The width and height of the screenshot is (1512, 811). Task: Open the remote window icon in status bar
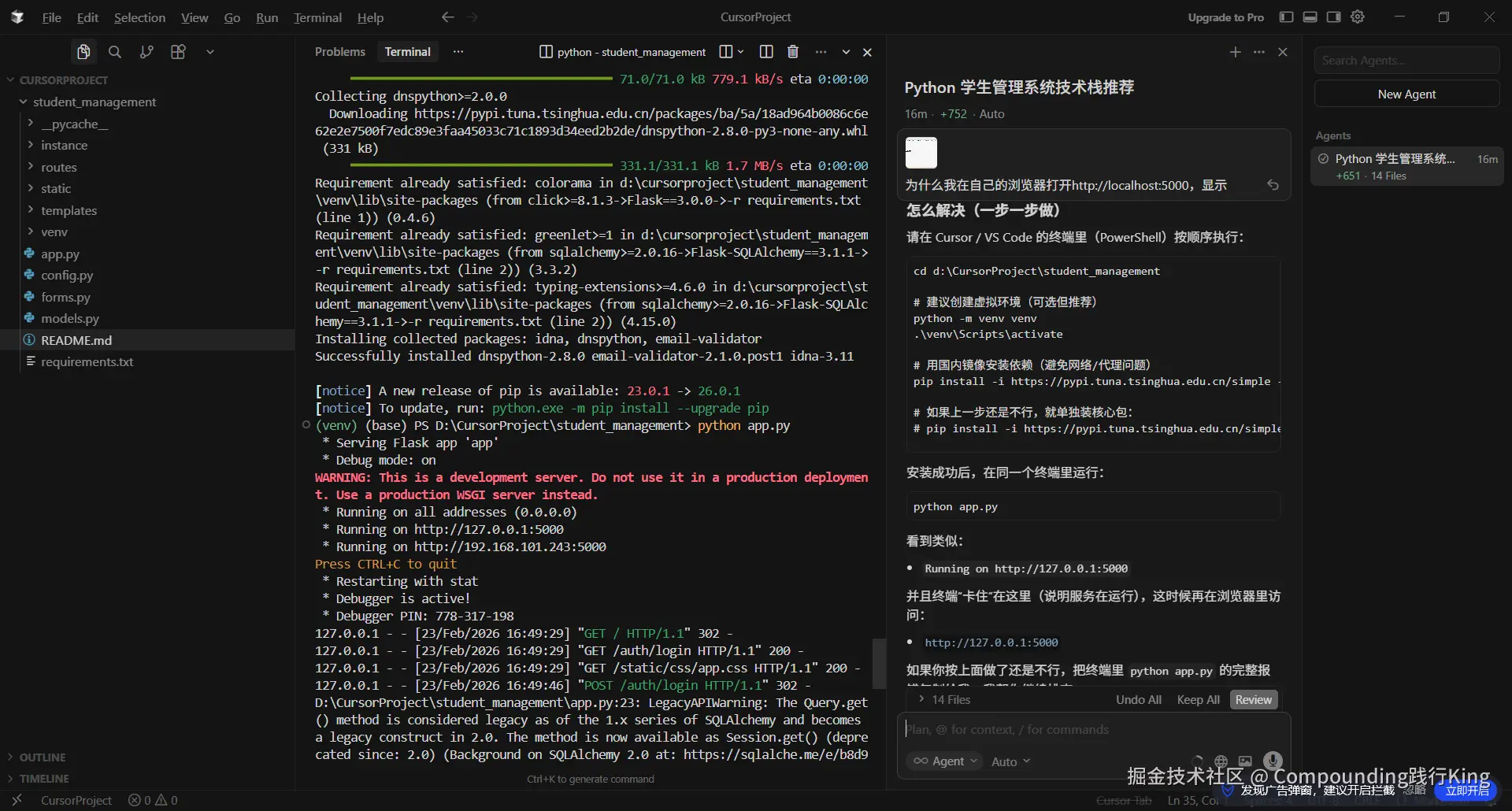(x=17, y=800)
